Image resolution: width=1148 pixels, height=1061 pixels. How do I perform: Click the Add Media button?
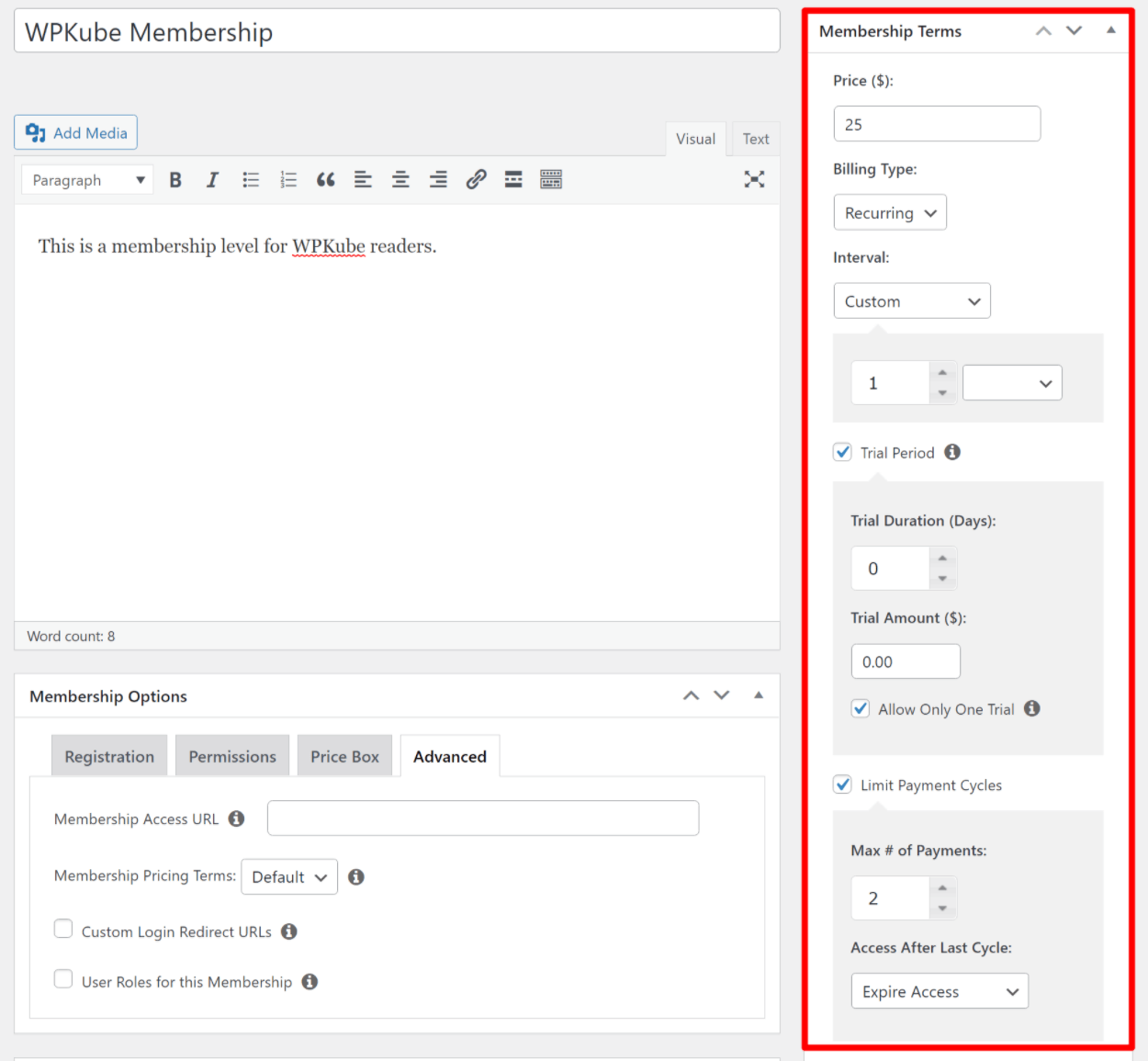pyautogui.click(x=75, y=132)
